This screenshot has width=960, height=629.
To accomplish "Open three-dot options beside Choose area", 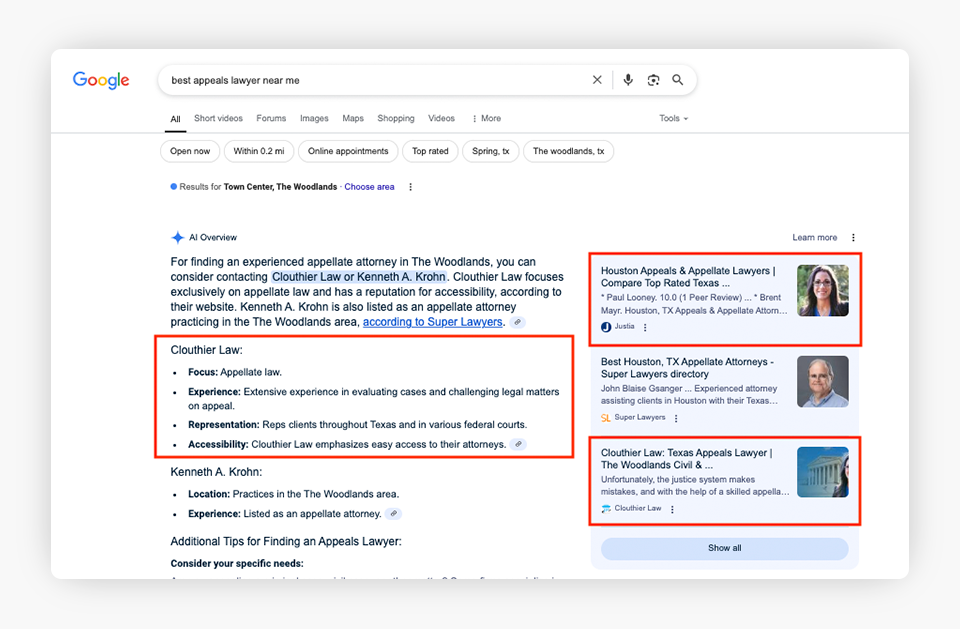I will [x=410, y=187].
